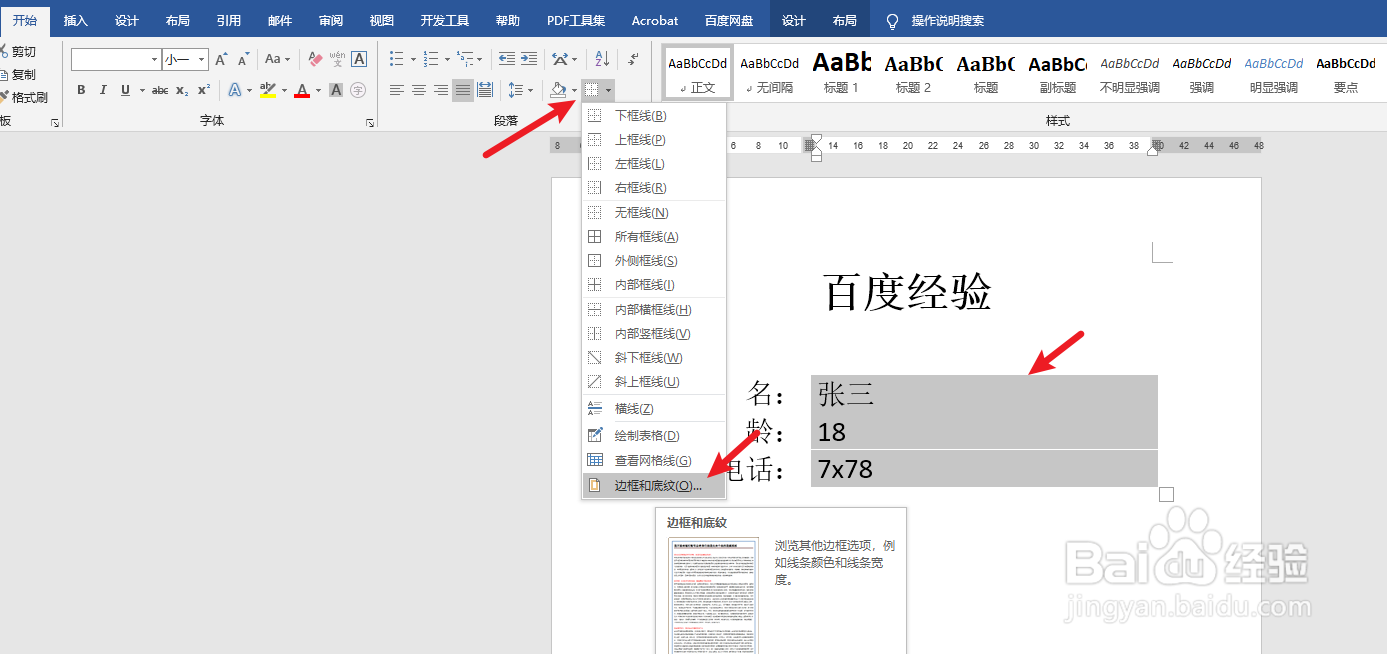Choose 外侧框线(S) option
Viewport: 1387px width, 654px height.
point(654,261)
